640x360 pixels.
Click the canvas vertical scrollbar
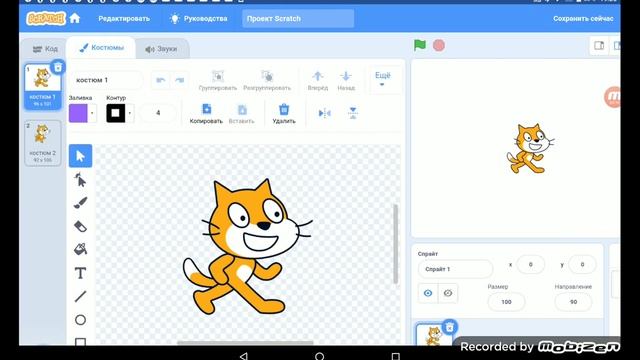point(396,244)
